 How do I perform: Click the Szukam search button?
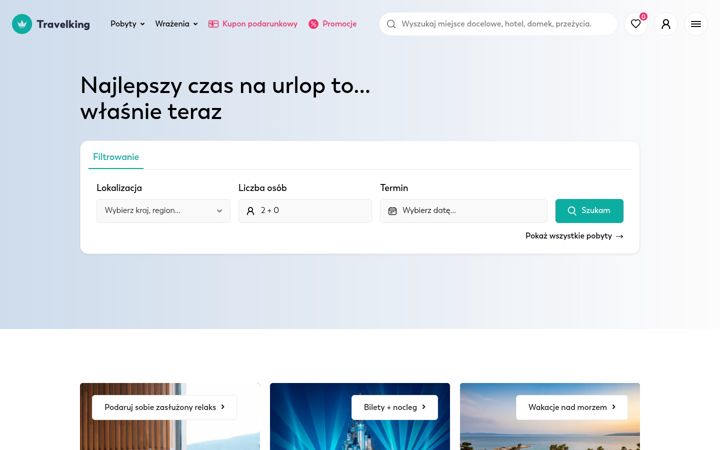(x=589, y=211)
